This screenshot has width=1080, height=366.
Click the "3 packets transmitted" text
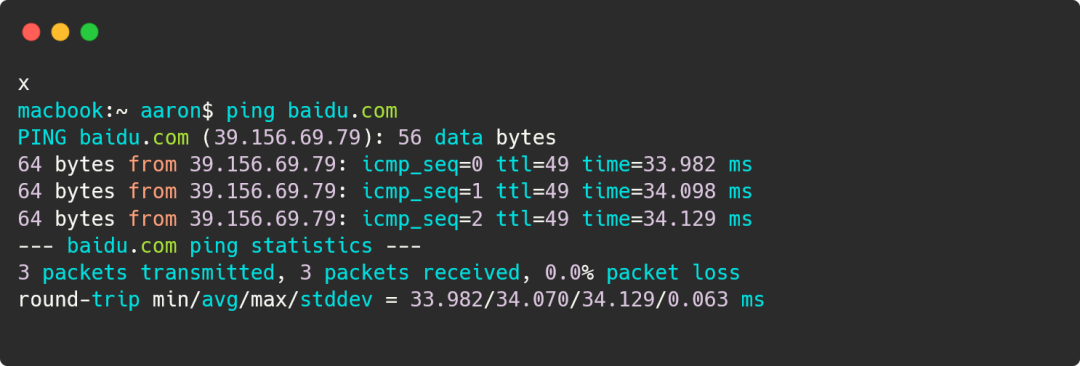pyautogui.click(x=146, y=274)
